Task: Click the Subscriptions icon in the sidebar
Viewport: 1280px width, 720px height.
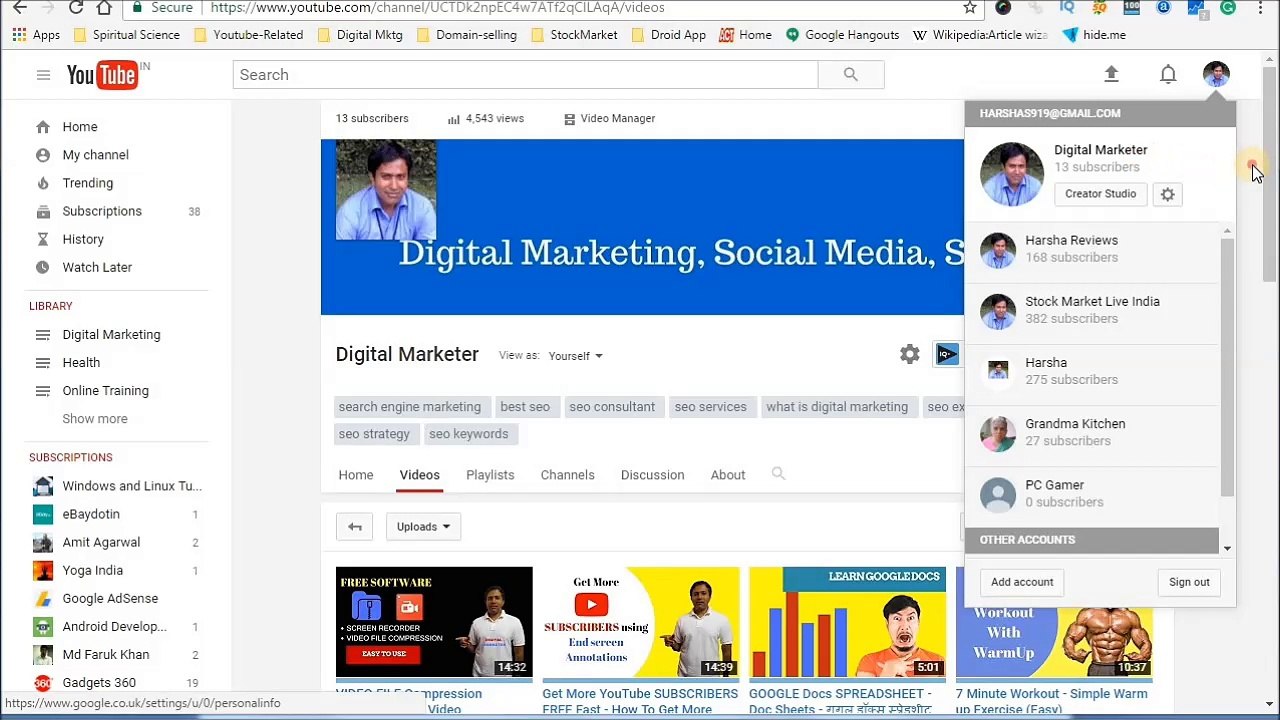Action: pos(42,211)
